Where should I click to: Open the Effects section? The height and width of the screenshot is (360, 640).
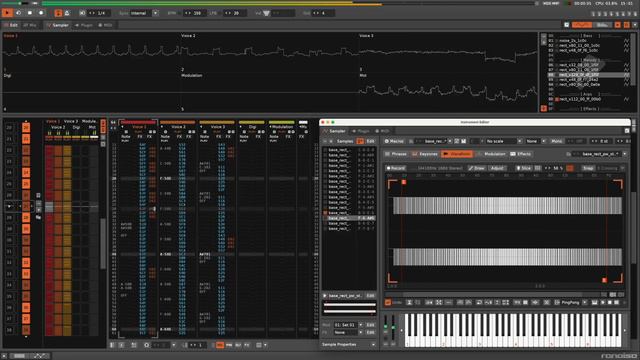click(520, 154)
